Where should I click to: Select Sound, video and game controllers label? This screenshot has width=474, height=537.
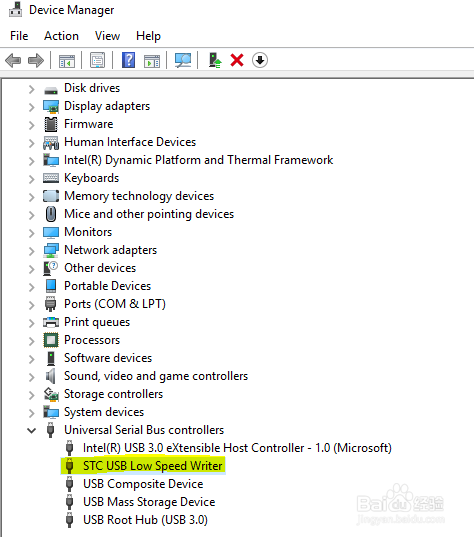click(x=156, y=376)
